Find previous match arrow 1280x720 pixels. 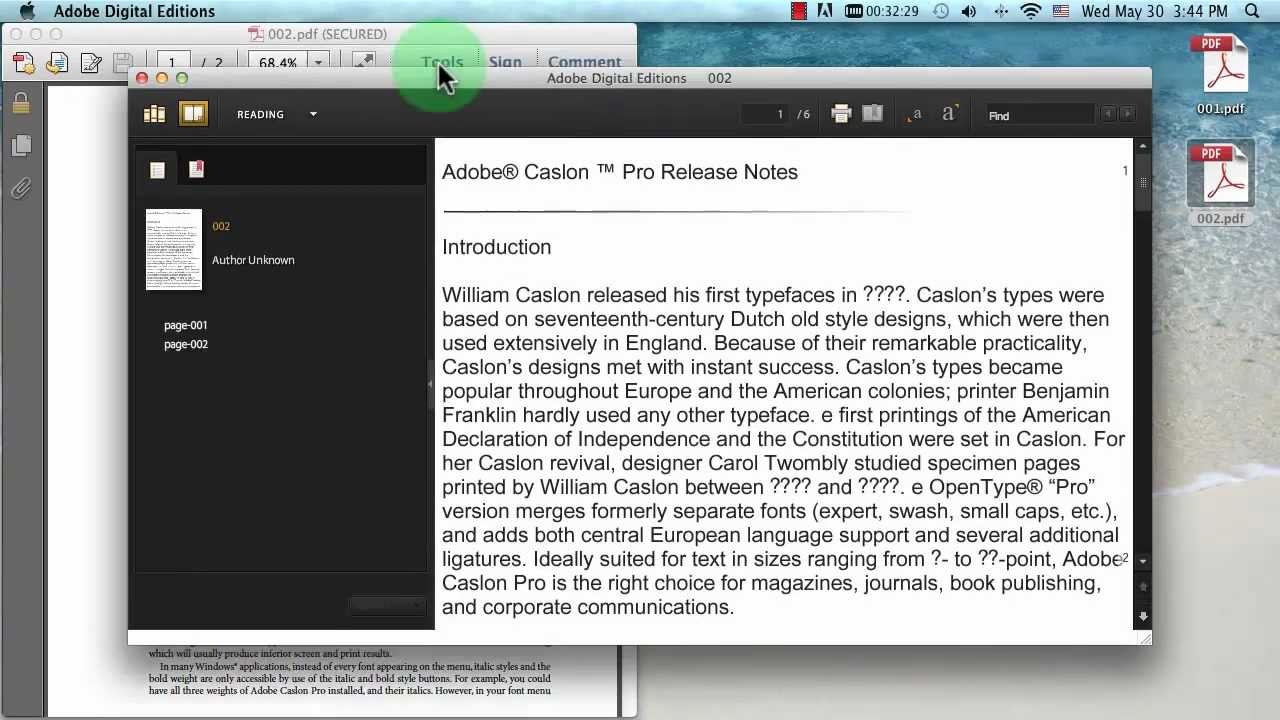(1108, 115)
